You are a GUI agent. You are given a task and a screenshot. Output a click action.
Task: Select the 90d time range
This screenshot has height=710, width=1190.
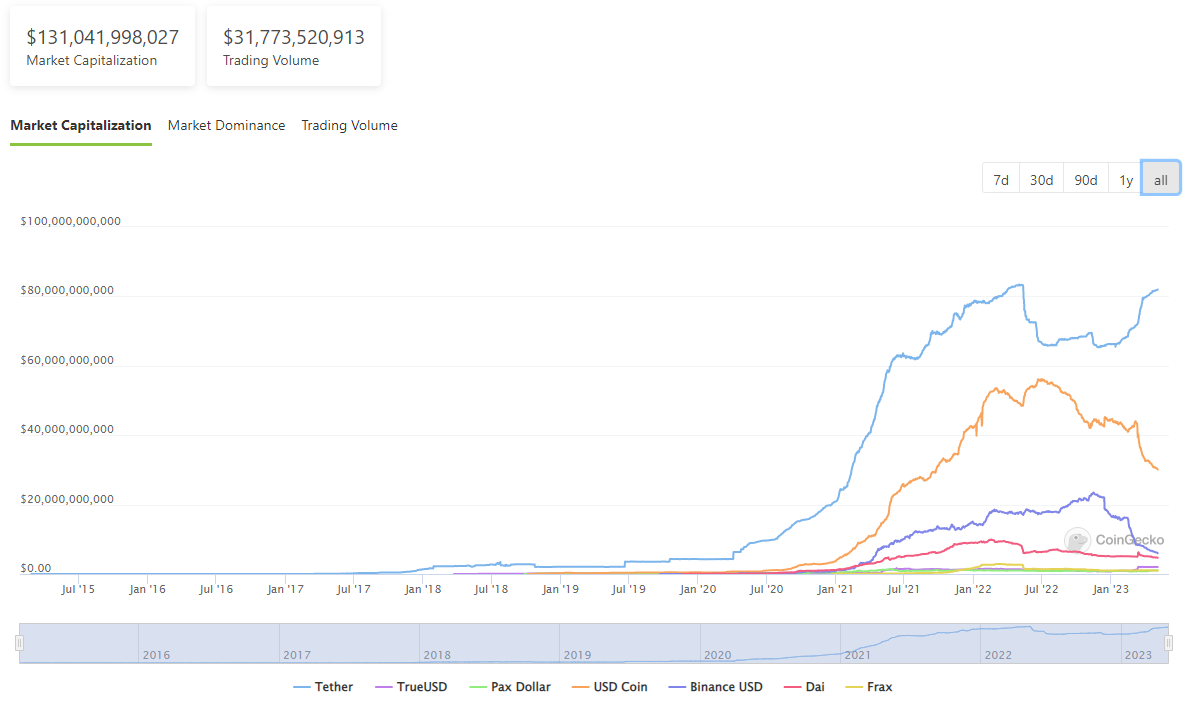(x=1085, y=180)
